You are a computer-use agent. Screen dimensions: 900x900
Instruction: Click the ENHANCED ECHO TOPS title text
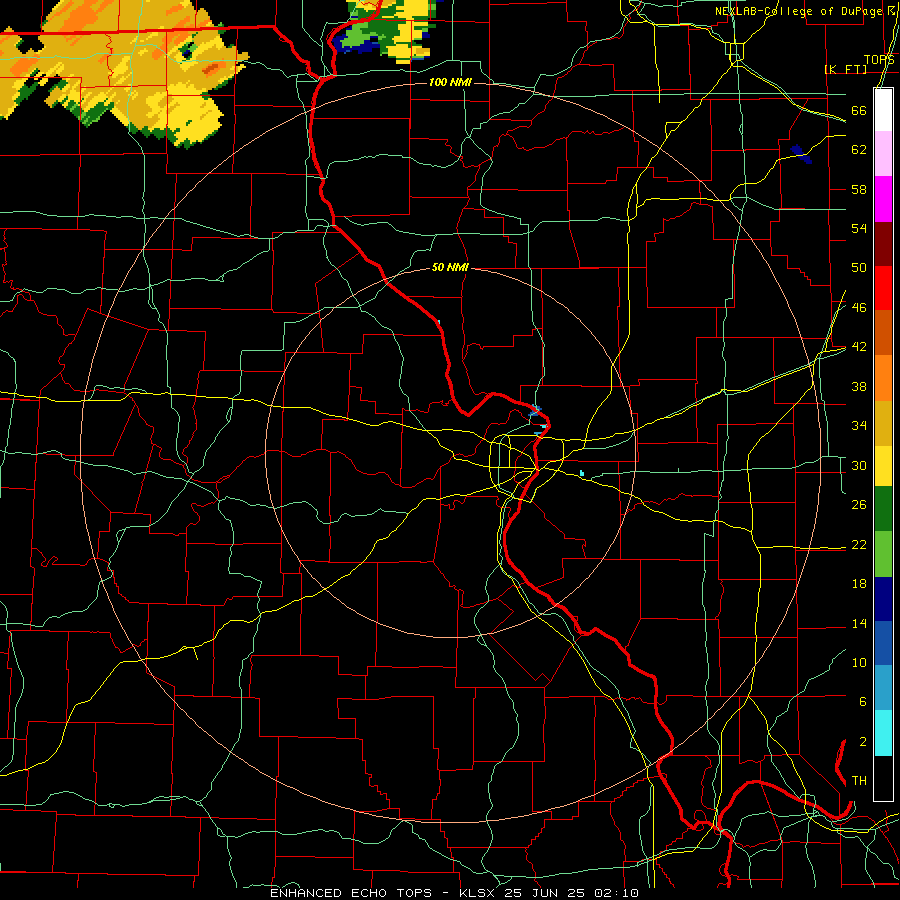[x=351, y=893]
